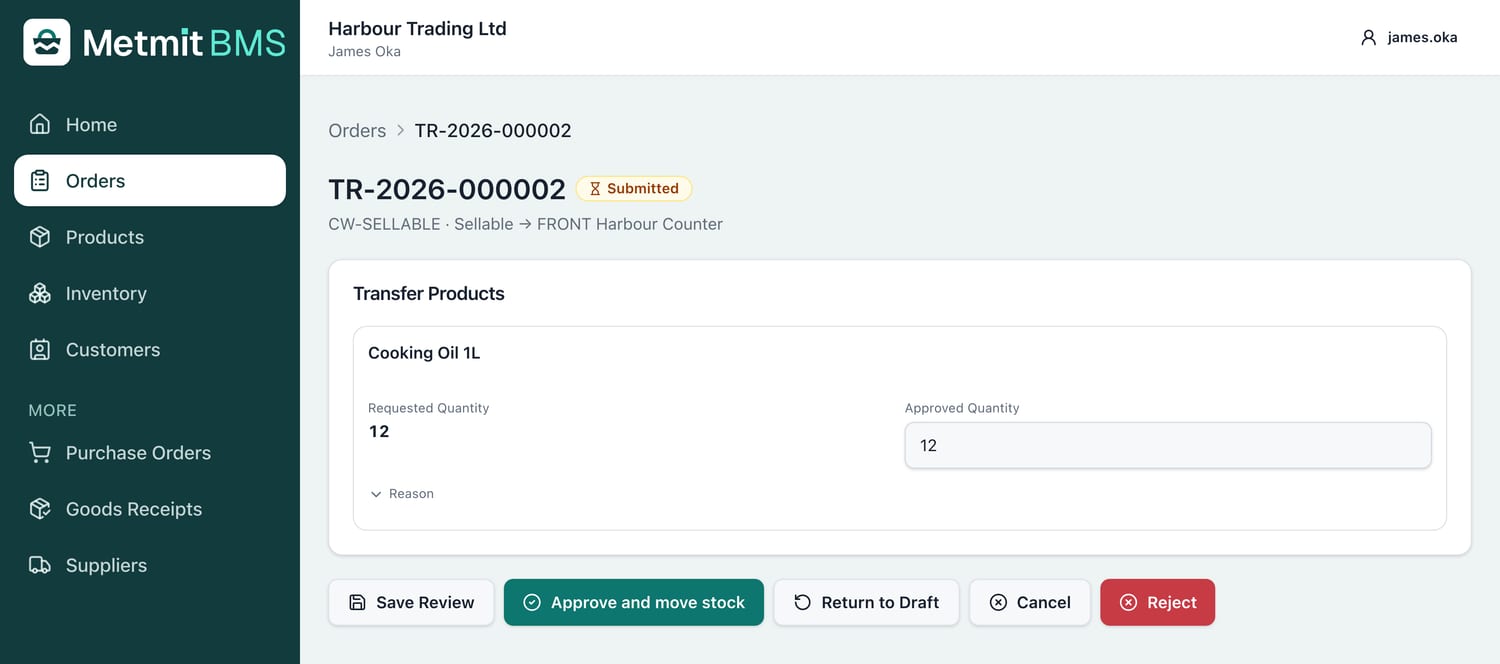The image size is (1500, 664).
Task: Click the Purchase Orders cart icon
Action: coord(40,453)
